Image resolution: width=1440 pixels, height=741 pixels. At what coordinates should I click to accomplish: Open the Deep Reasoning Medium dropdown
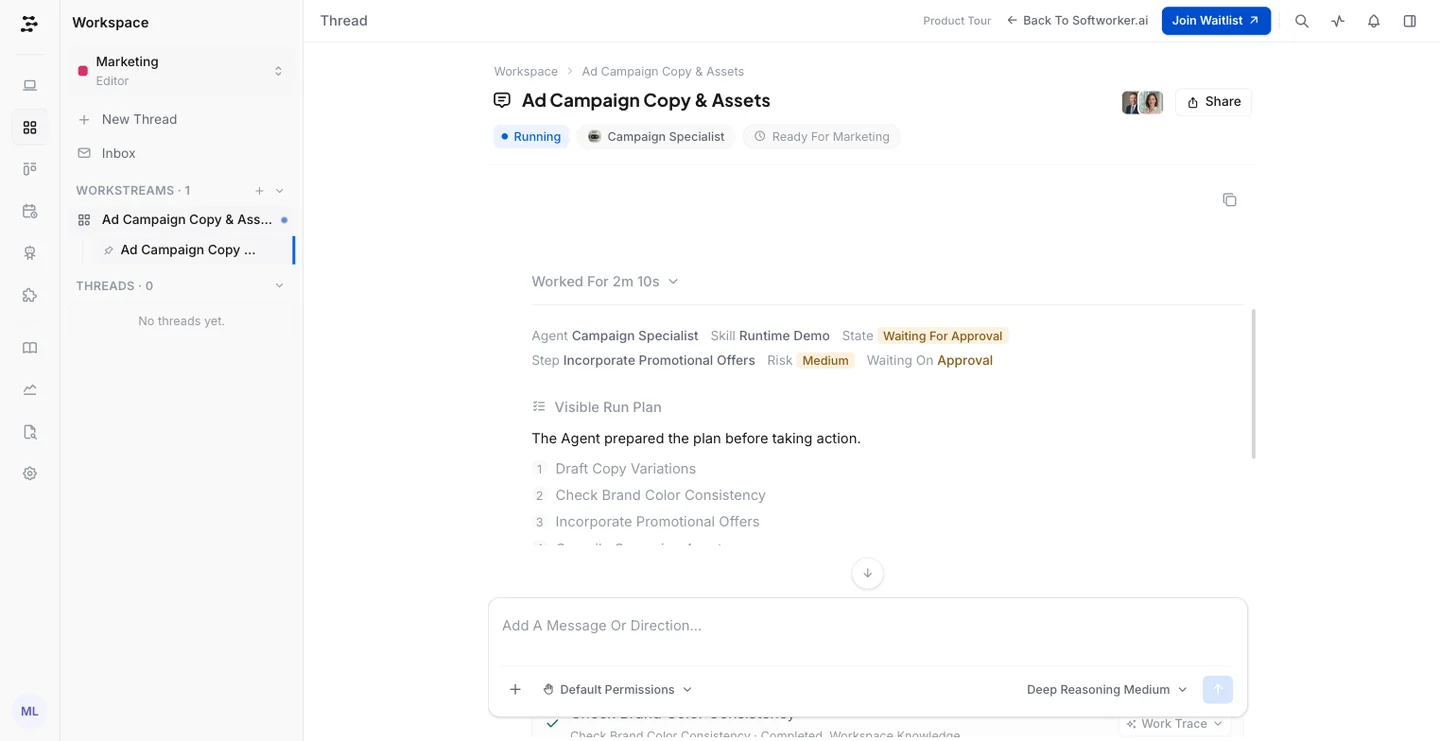point(1107,689)
